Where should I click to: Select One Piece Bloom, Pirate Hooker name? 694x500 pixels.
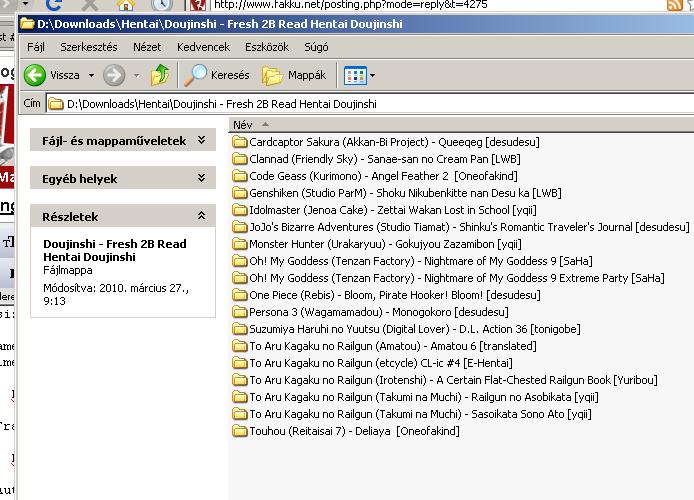(395, 295)
